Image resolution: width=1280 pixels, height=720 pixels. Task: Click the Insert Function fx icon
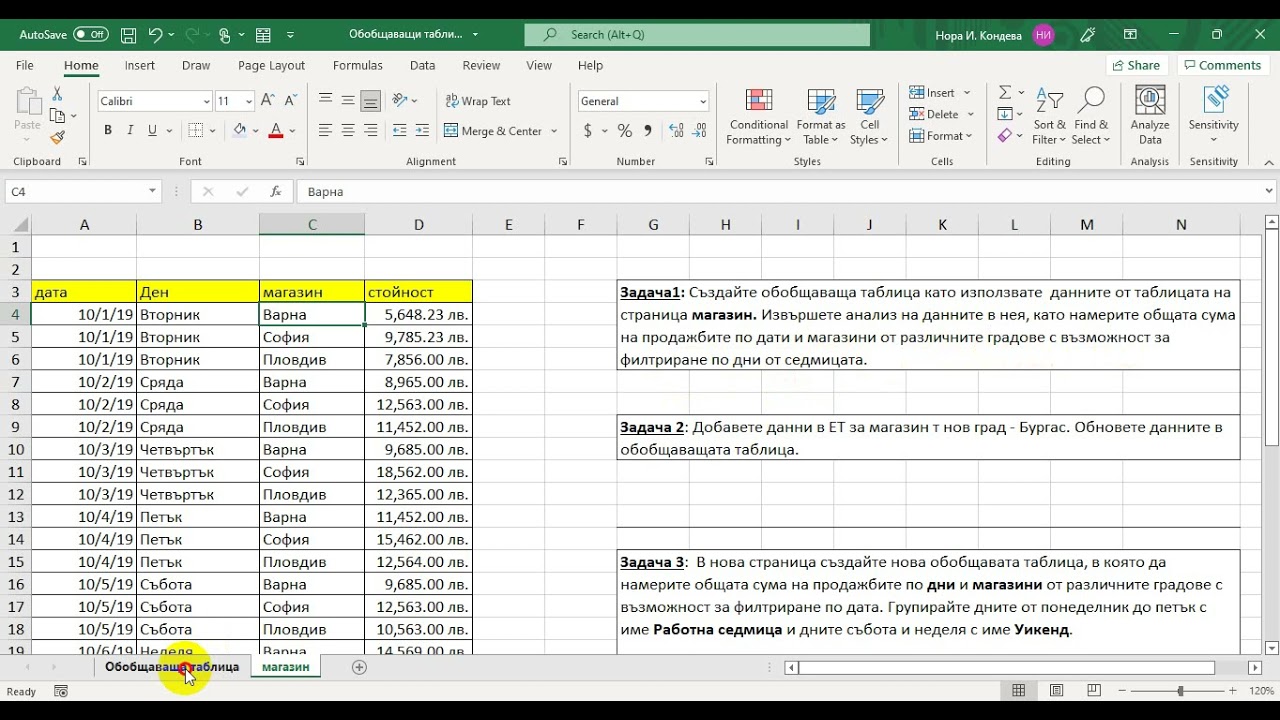(275, 191)
